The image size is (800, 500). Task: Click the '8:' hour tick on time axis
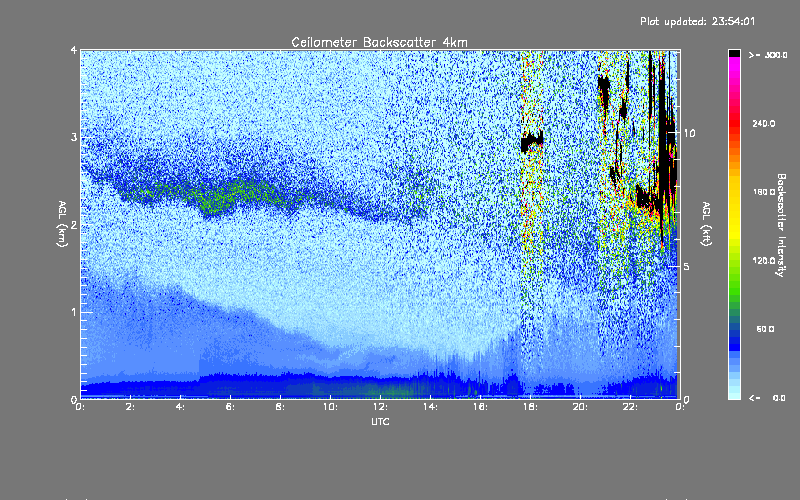click(280, 407)
